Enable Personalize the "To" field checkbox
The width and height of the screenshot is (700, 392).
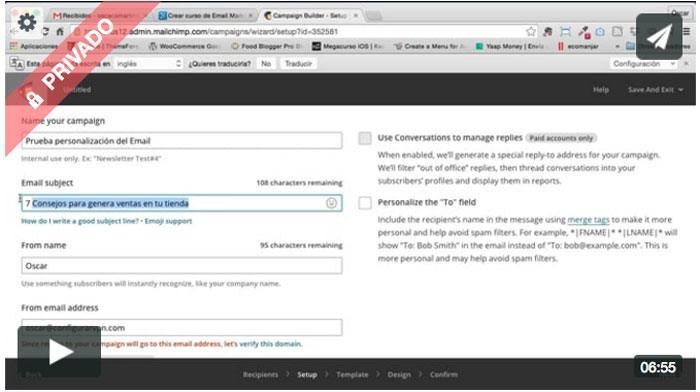click(365, 203)
